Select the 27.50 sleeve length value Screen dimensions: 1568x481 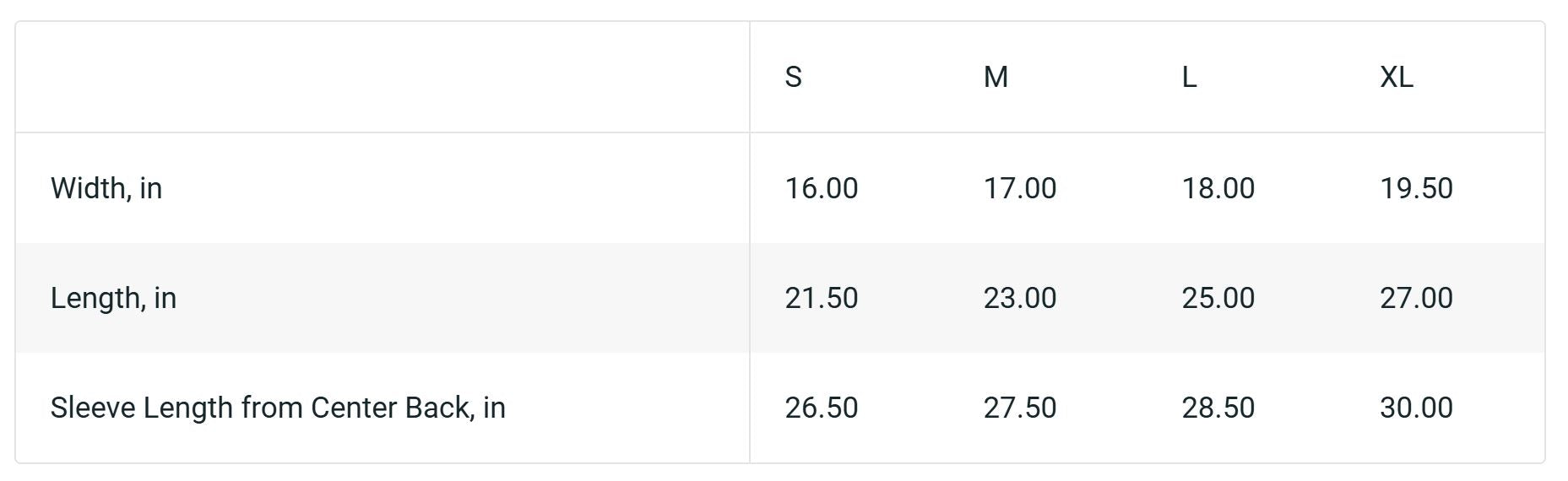click(1019, 408)
